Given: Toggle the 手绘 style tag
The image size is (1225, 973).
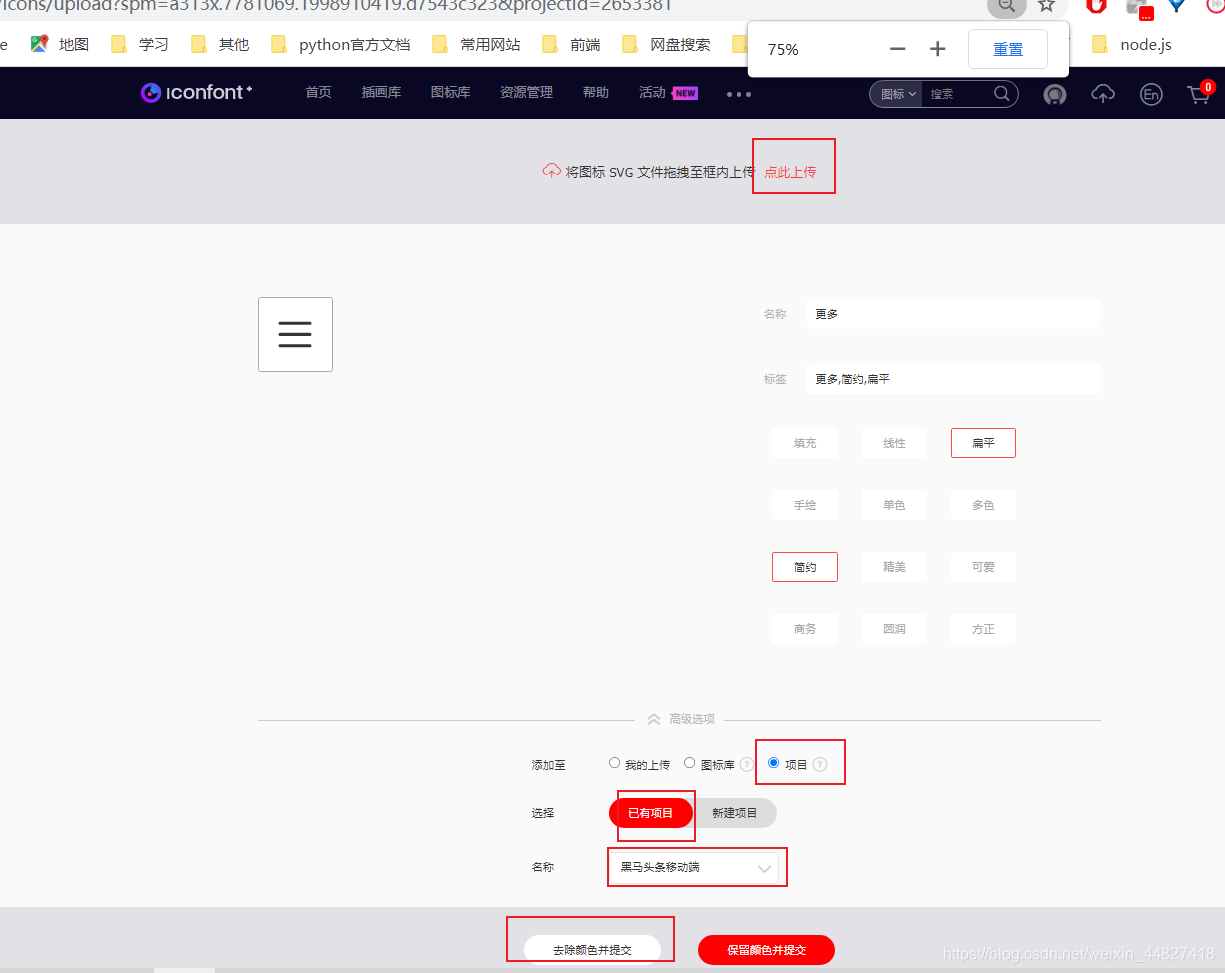Looking at the screenshot, I should [805, 505].
